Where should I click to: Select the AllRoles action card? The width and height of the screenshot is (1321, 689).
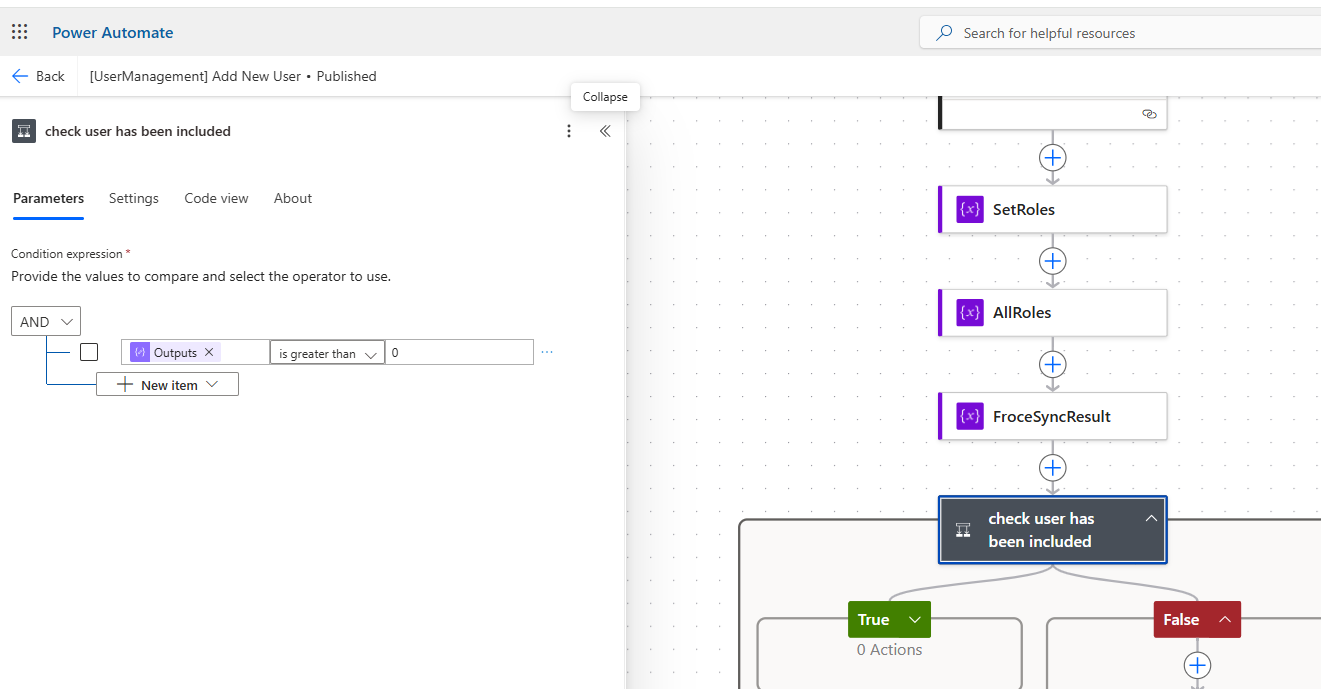point(1053,312)
